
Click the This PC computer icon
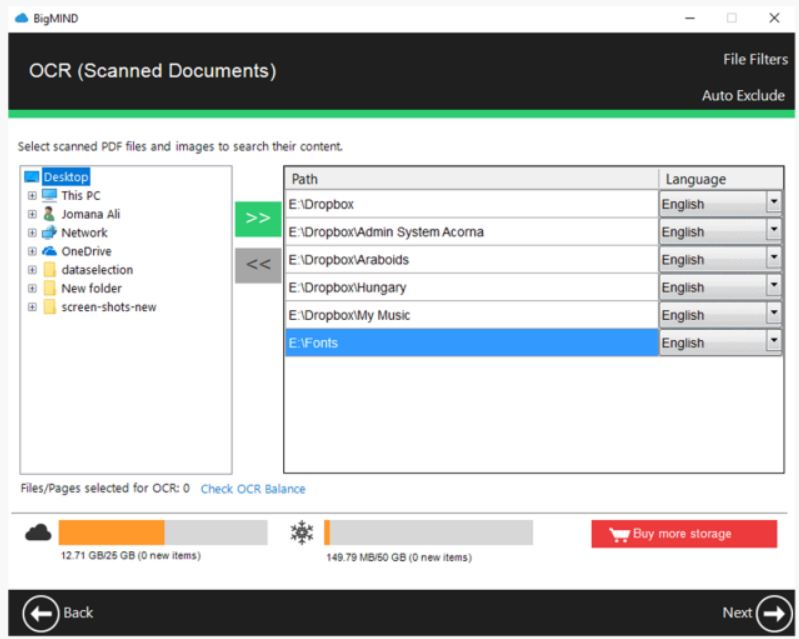pos(49,195)
